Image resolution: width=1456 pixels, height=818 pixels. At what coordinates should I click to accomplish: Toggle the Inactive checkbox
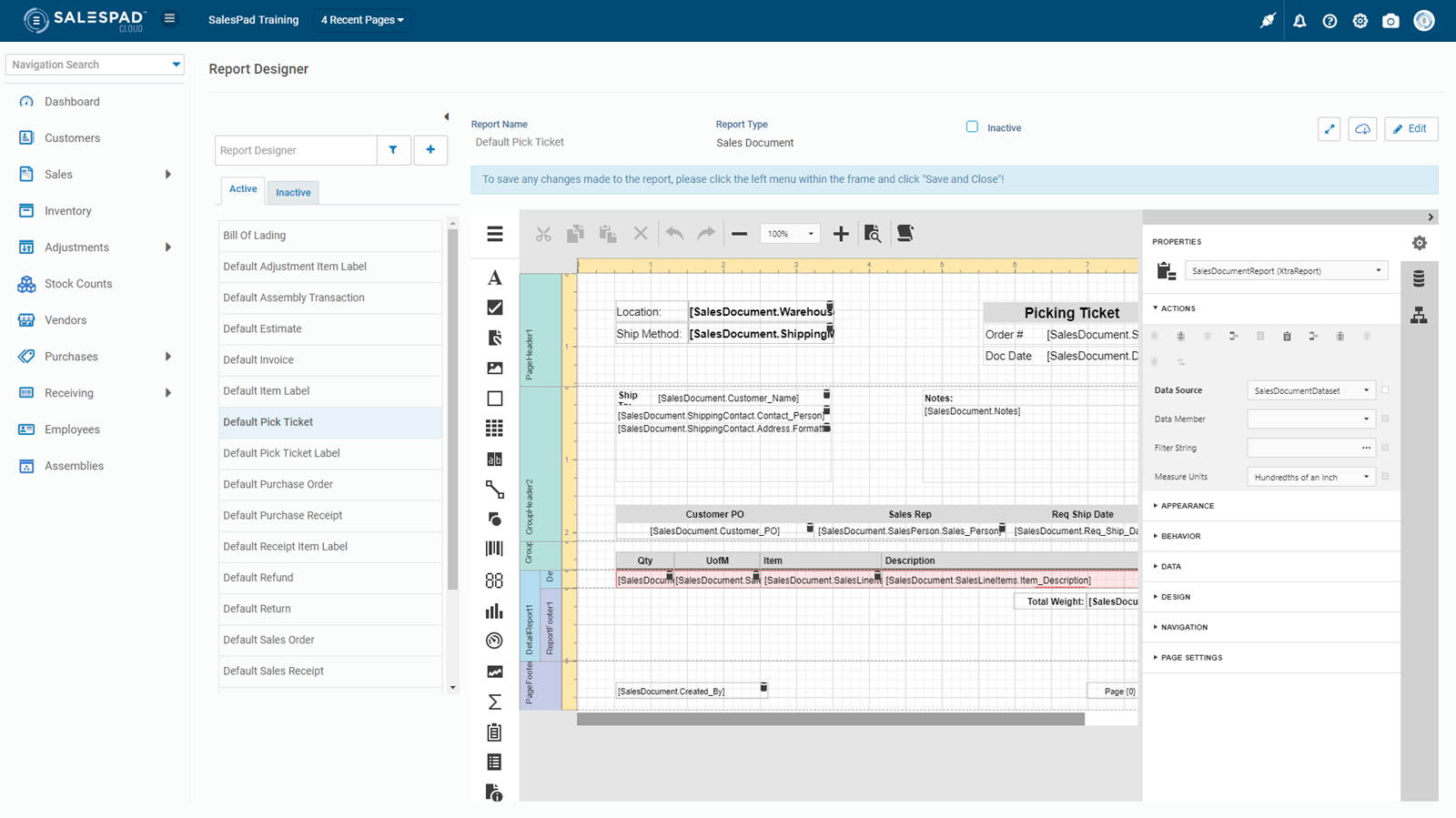point(972,127)
